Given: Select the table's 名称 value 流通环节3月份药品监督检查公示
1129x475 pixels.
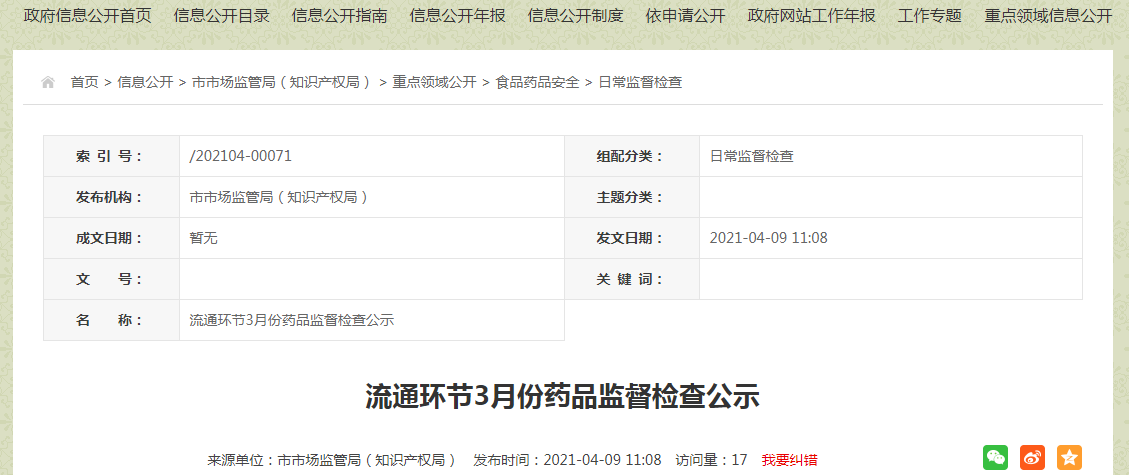Looking at the screenshot, I should [292, 320].
